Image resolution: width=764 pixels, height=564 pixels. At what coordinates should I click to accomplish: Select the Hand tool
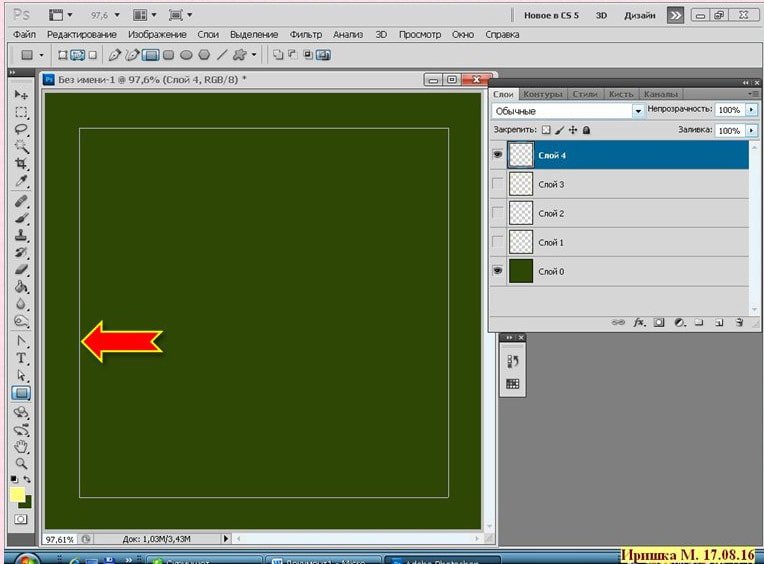[x=21, y=446]
